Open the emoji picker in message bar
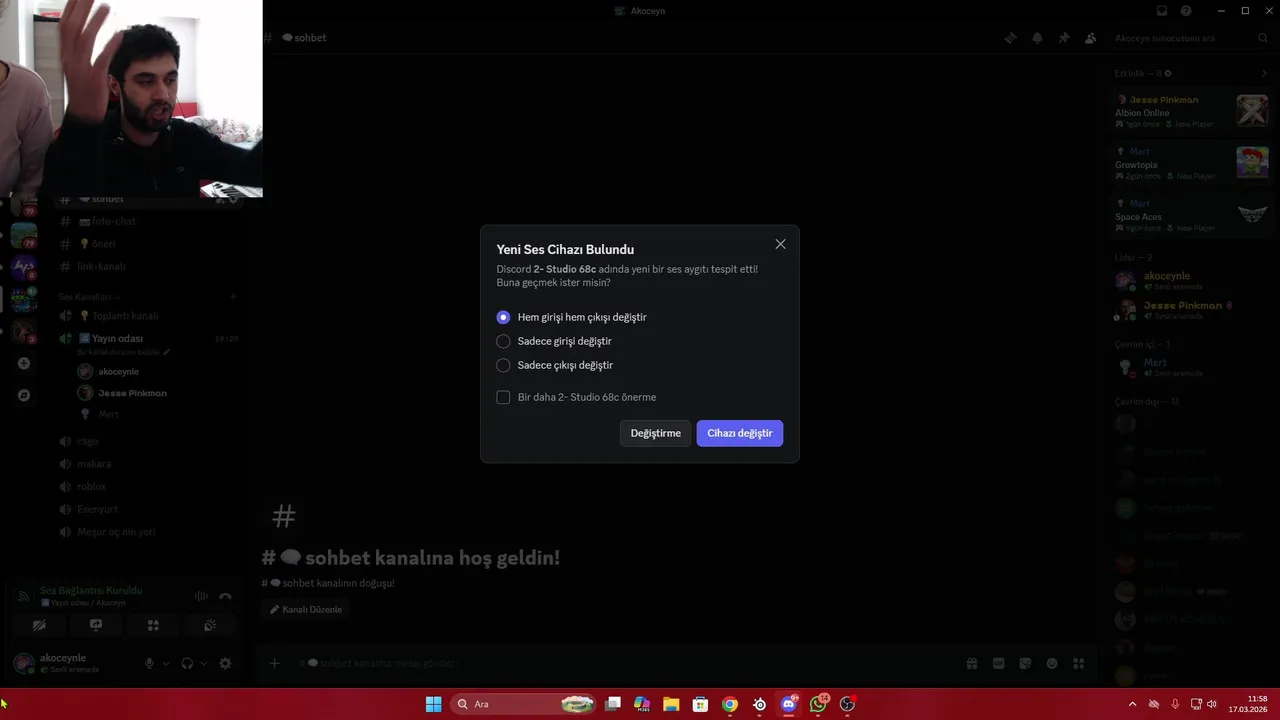This screenshot has width=1280, height=720. (1052, 663)
